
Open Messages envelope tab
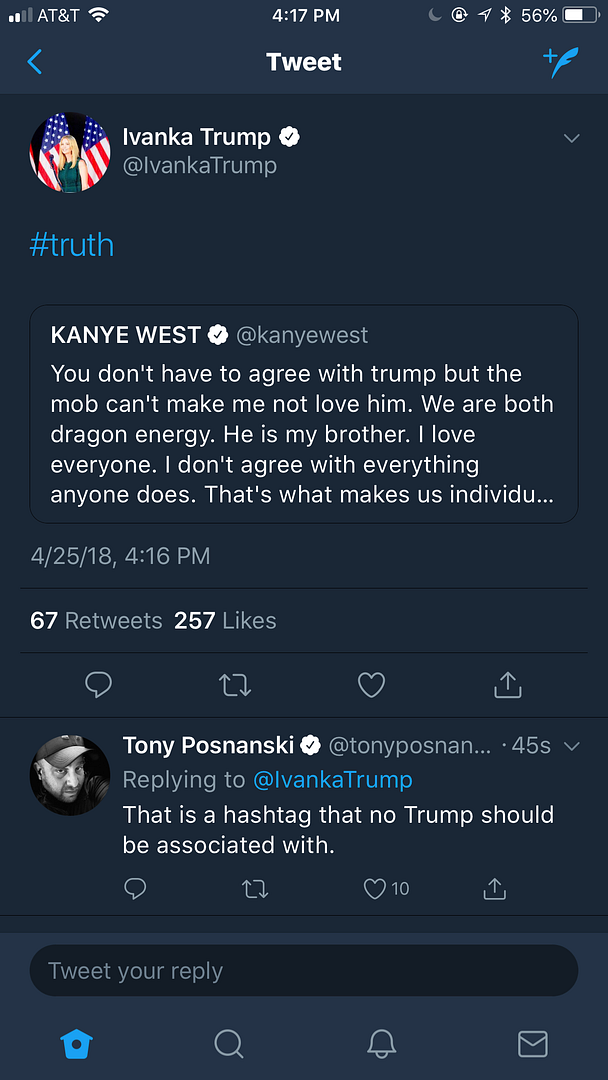click(x=532, y=1044)
